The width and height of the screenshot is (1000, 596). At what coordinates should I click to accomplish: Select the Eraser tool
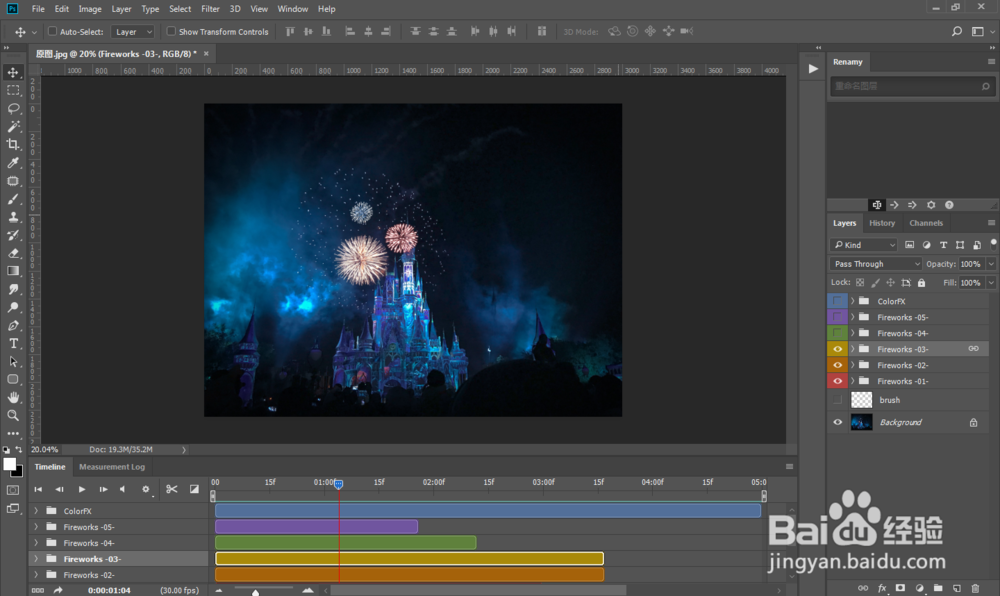13,253
